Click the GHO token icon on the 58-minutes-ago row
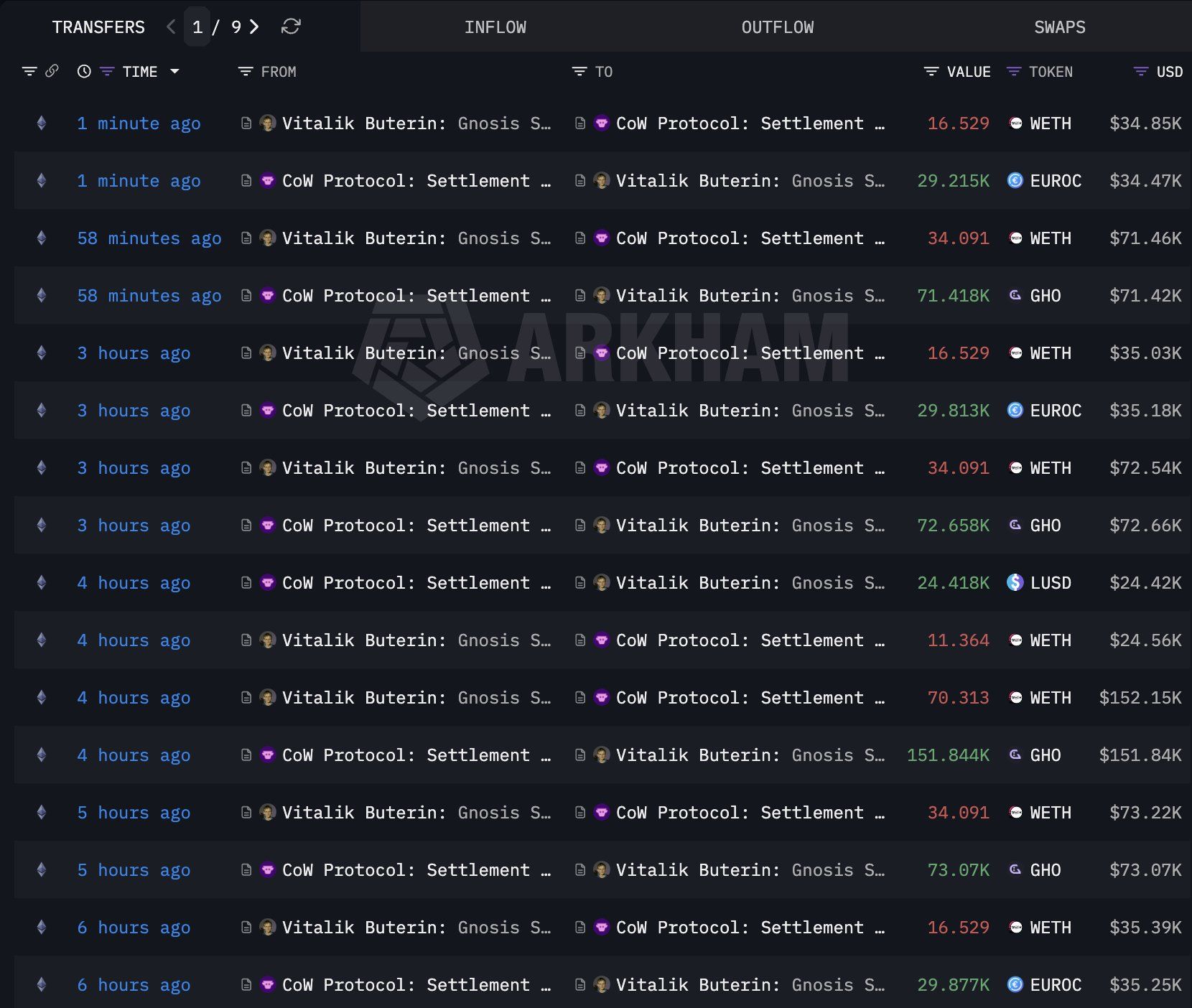Image resolution: width=1192 pixels, height=1008 pixels. point(1014,296)
